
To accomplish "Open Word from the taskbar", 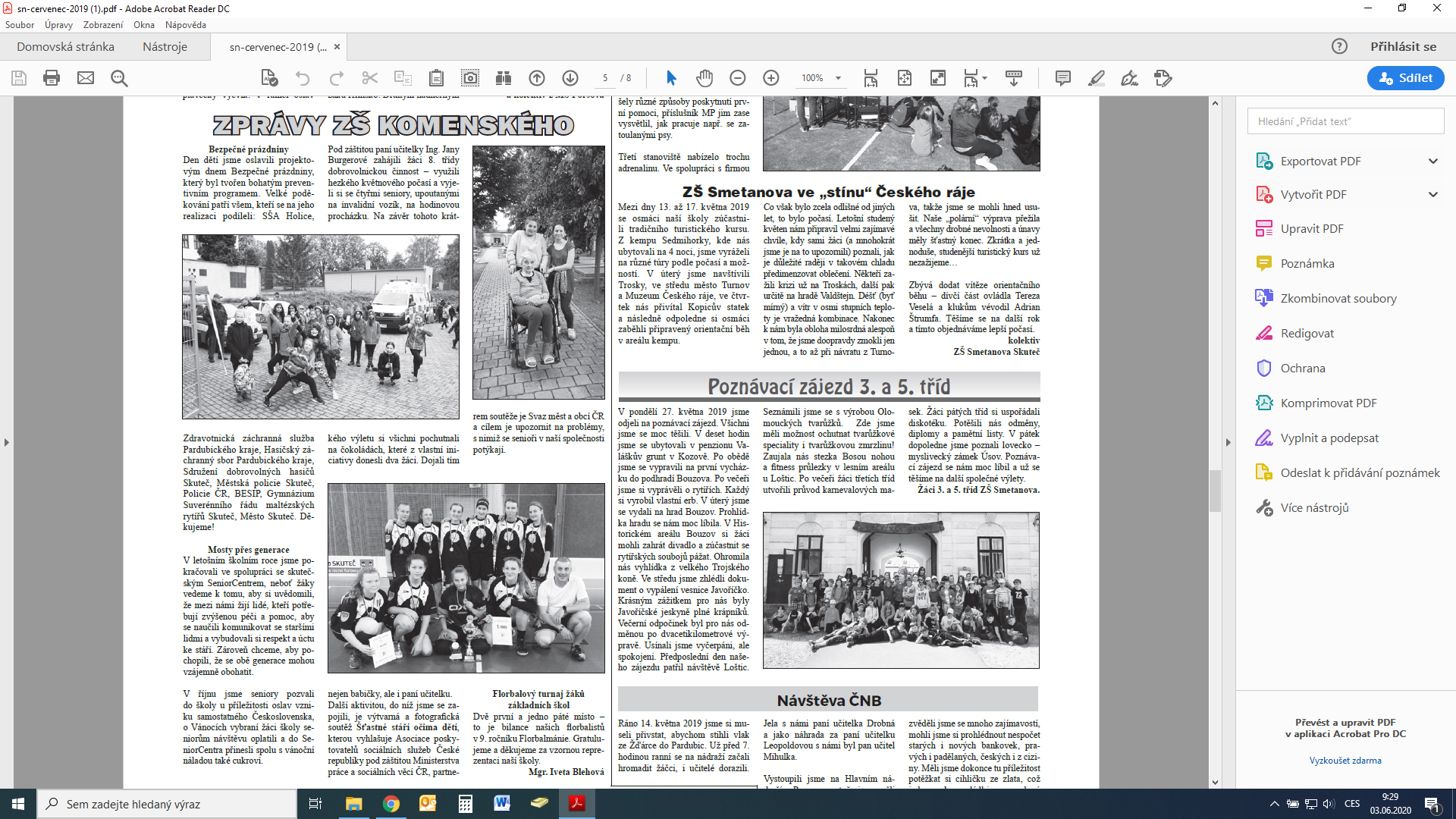I will [502, 804].
